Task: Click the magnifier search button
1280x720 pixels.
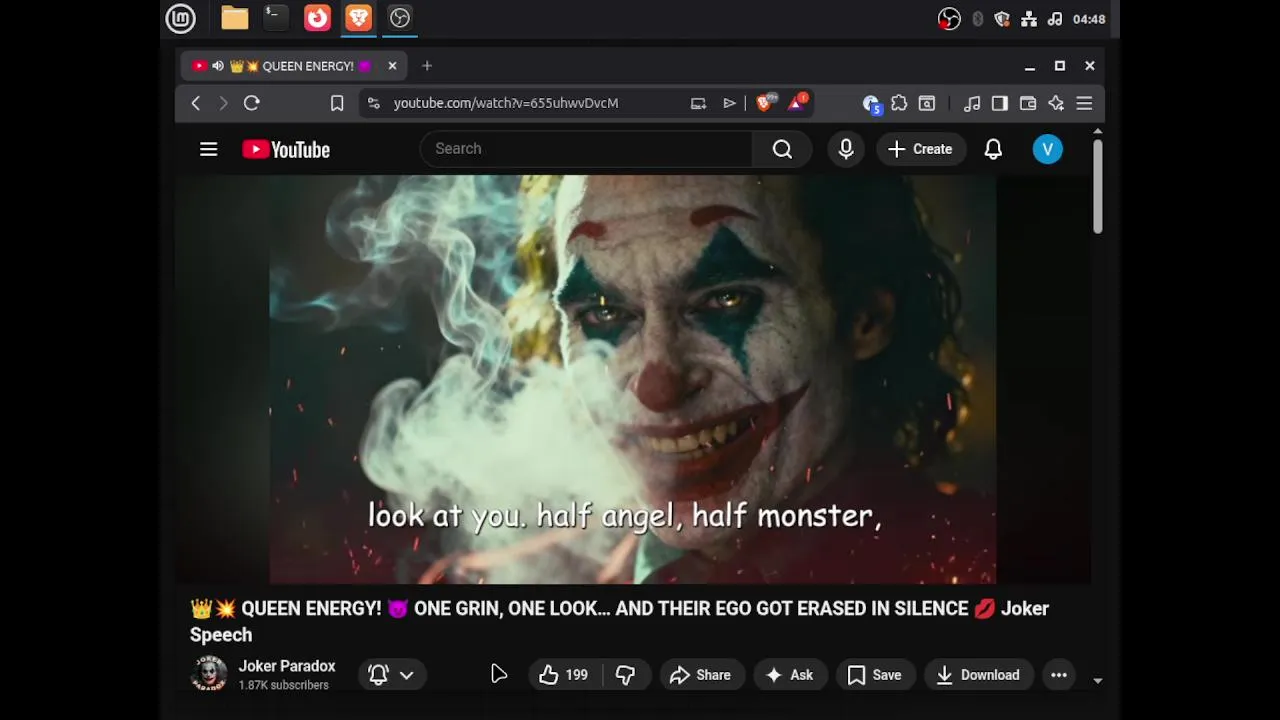Action: pyautogui.click(x=782, y=149)
